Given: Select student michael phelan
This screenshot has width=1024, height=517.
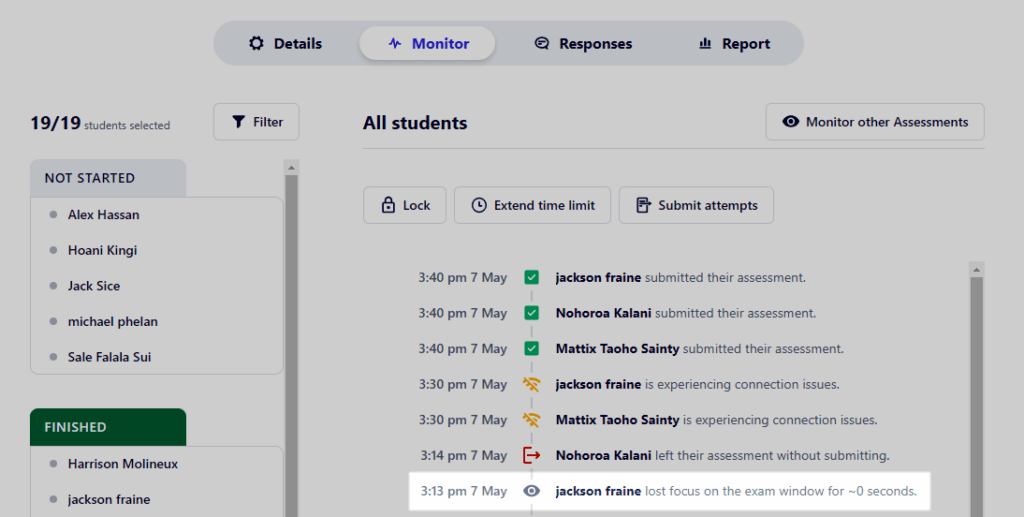Looking at the screenshot, I should pos(113,322).
